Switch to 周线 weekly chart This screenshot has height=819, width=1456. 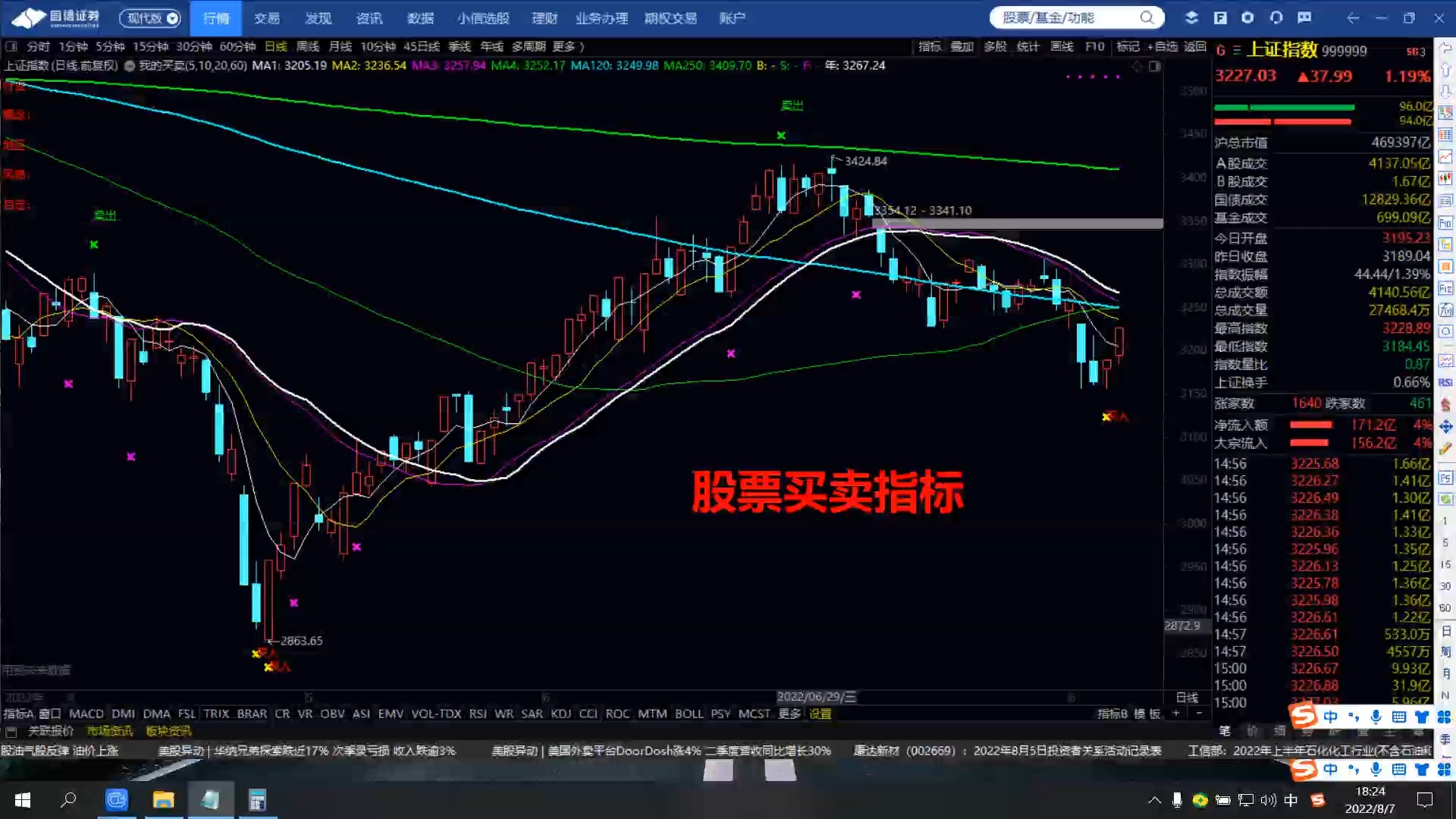(x=307, y=47)
